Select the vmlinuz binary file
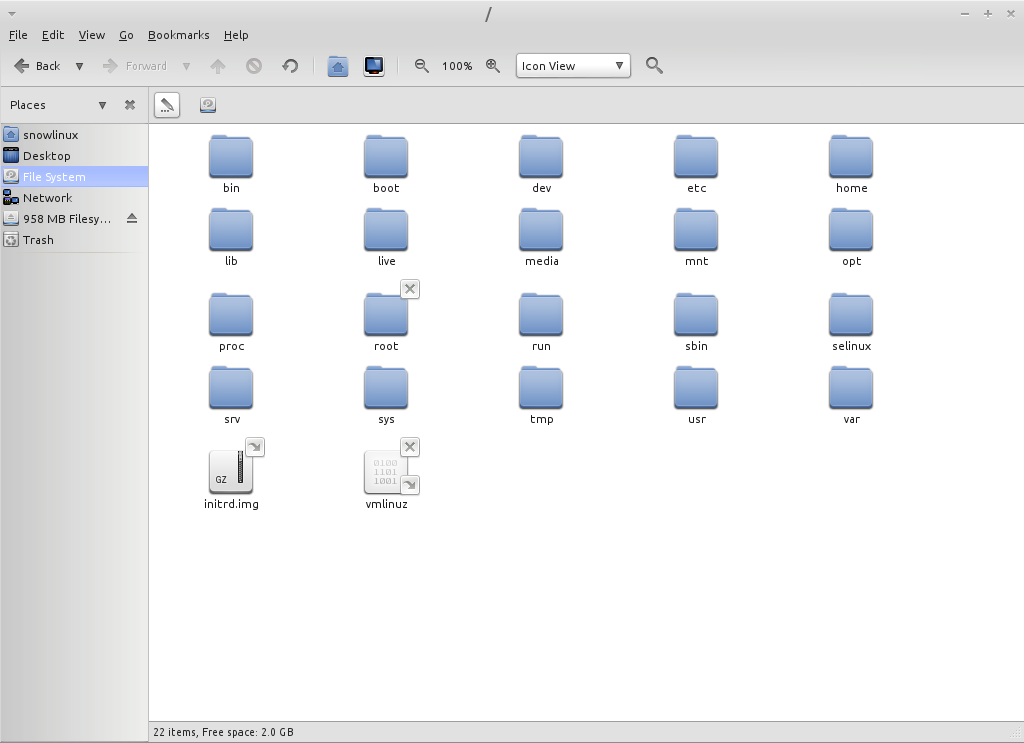This screenshot has width=1024, height=743. 386,475
